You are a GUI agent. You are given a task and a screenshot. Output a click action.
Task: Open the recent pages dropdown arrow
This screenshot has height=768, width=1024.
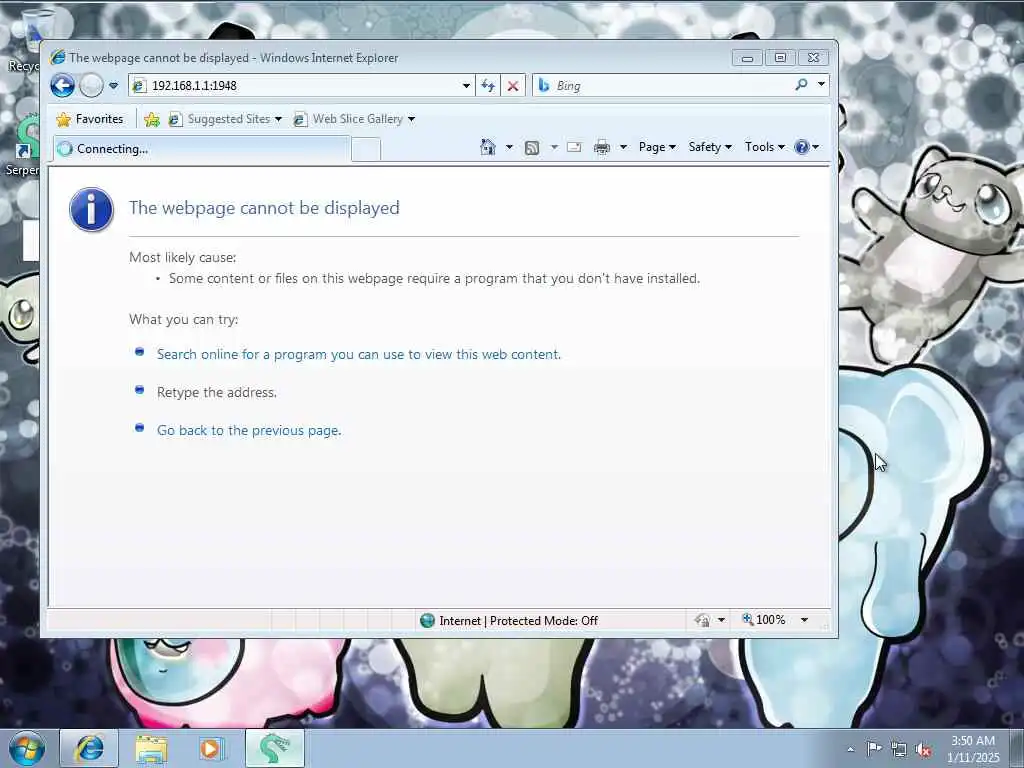[x=114, y=86]
